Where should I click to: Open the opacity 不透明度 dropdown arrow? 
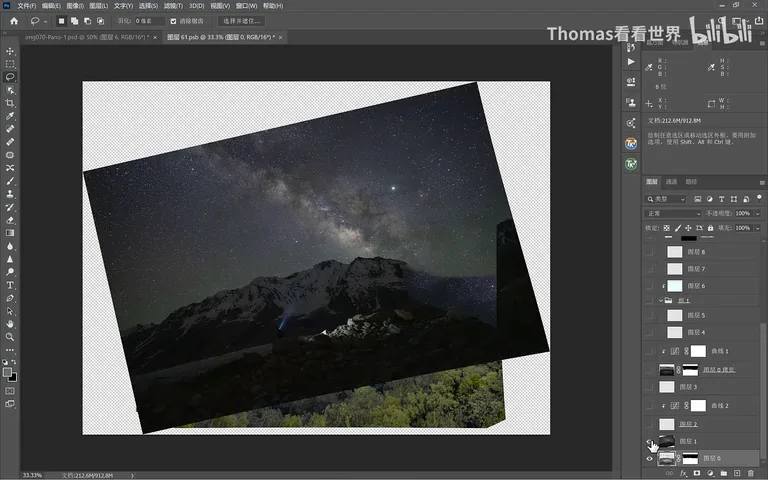pos(757,214)
